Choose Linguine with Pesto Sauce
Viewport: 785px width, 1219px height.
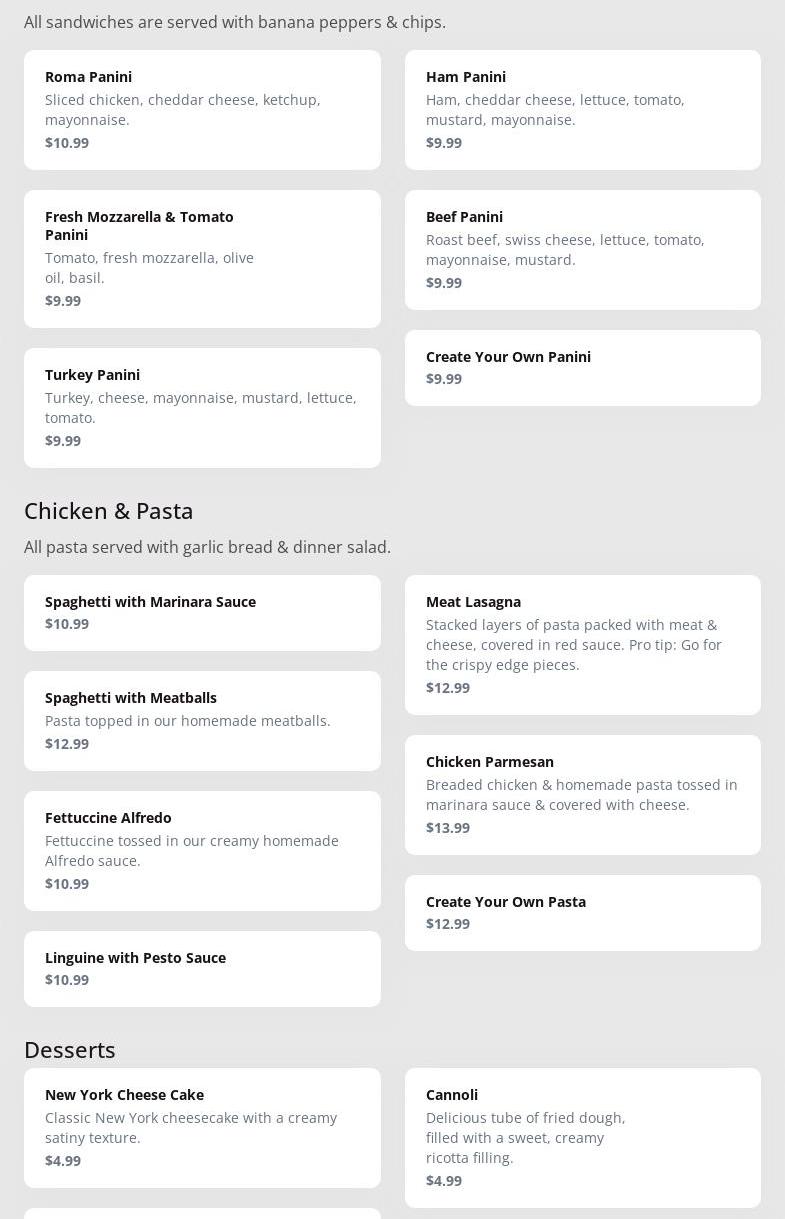[202, 968]
